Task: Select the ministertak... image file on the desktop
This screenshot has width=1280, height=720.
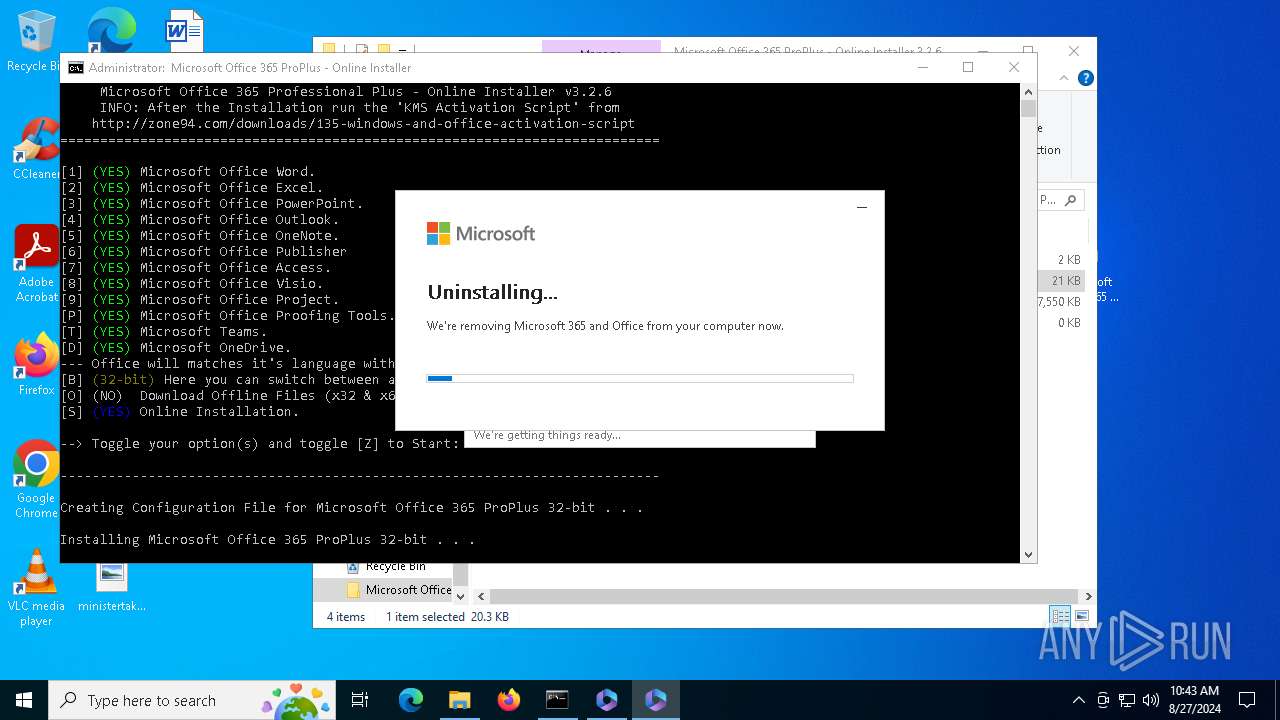Action: coord(112,586)
